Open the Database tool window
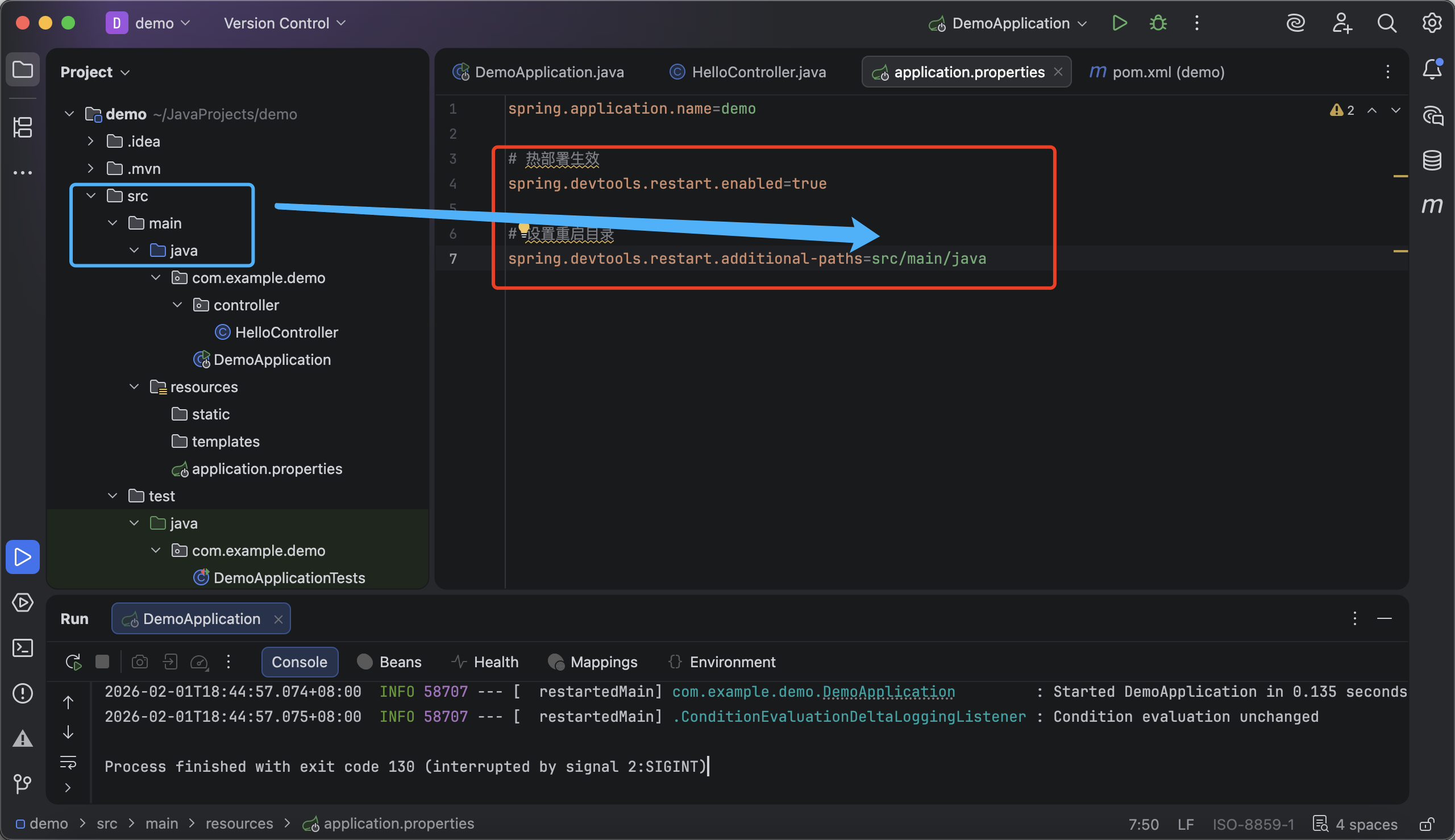 coord(1432,160)
